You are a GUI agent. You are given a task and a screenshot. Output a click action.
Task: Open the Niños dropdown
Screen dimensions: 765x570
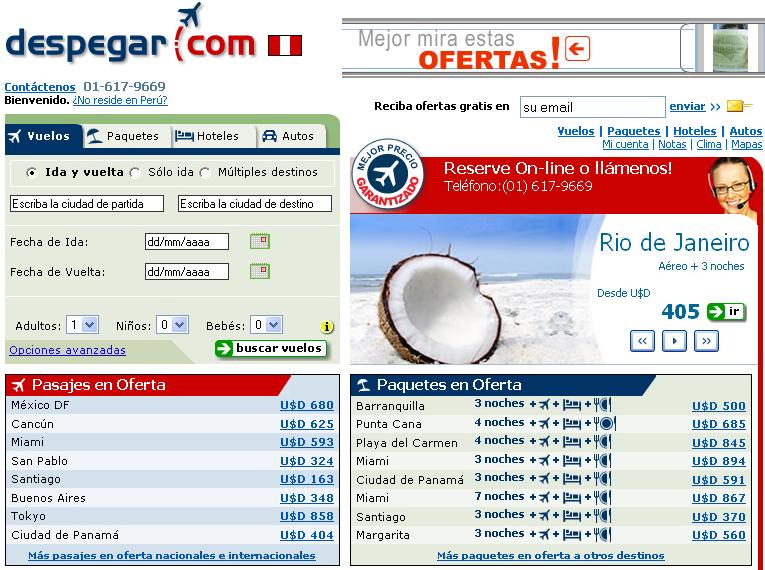[172, 325]
